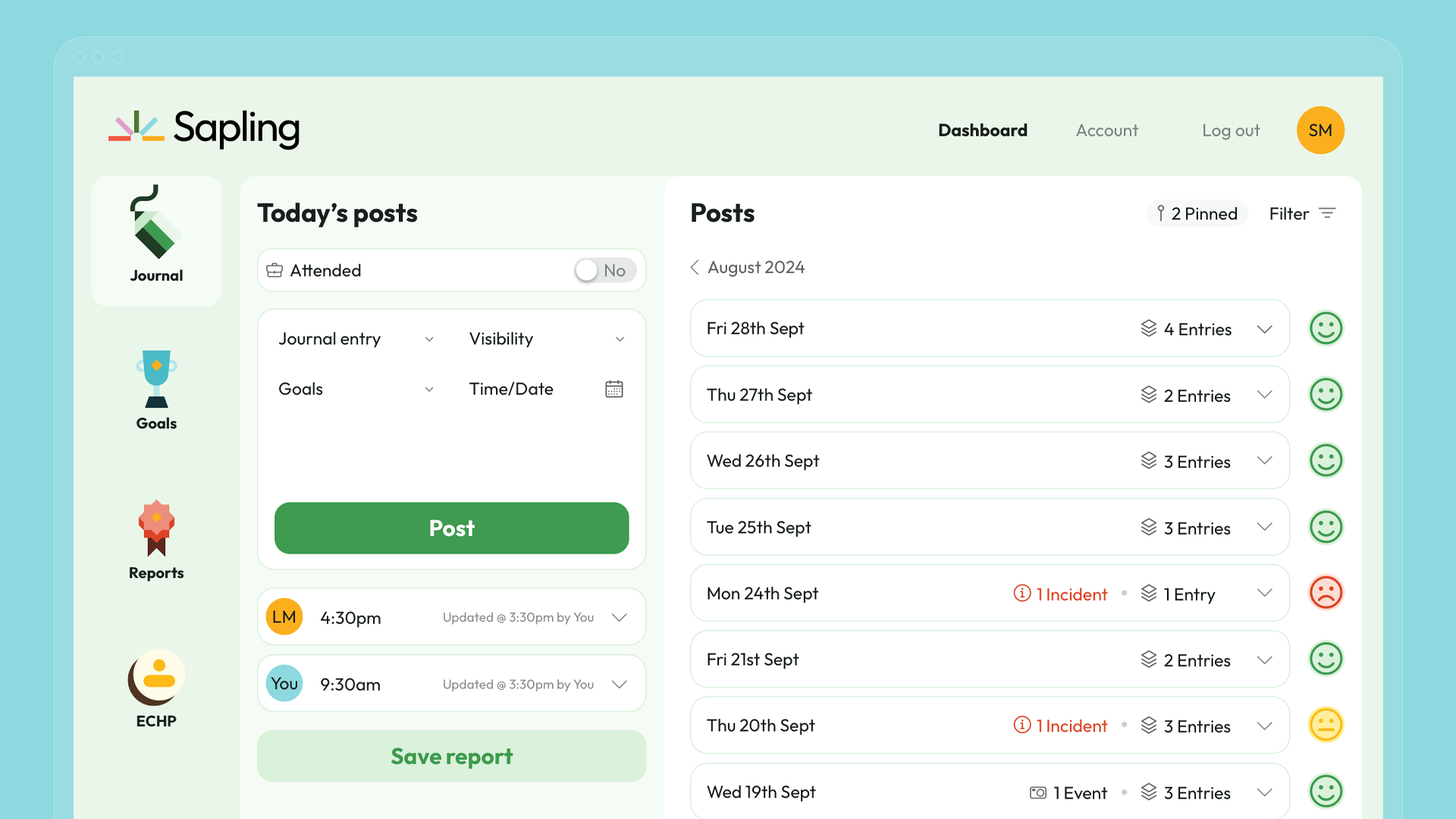Open the Journal entry dropdown
1456x819 pixels.
[x=355, y=339]
